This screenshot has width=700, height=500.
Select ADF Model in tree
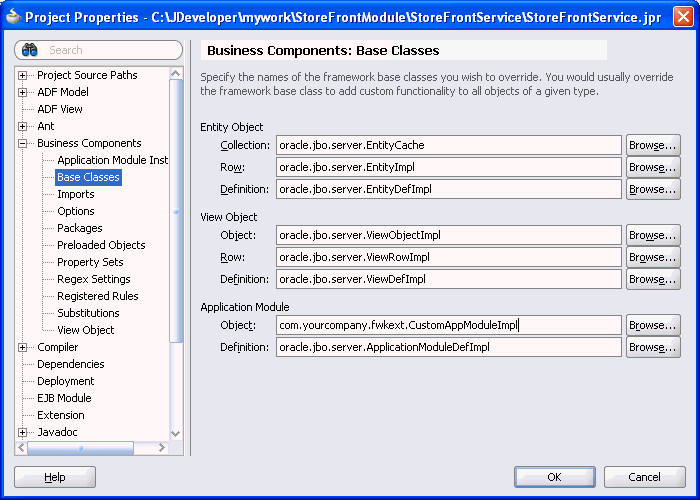63,92
